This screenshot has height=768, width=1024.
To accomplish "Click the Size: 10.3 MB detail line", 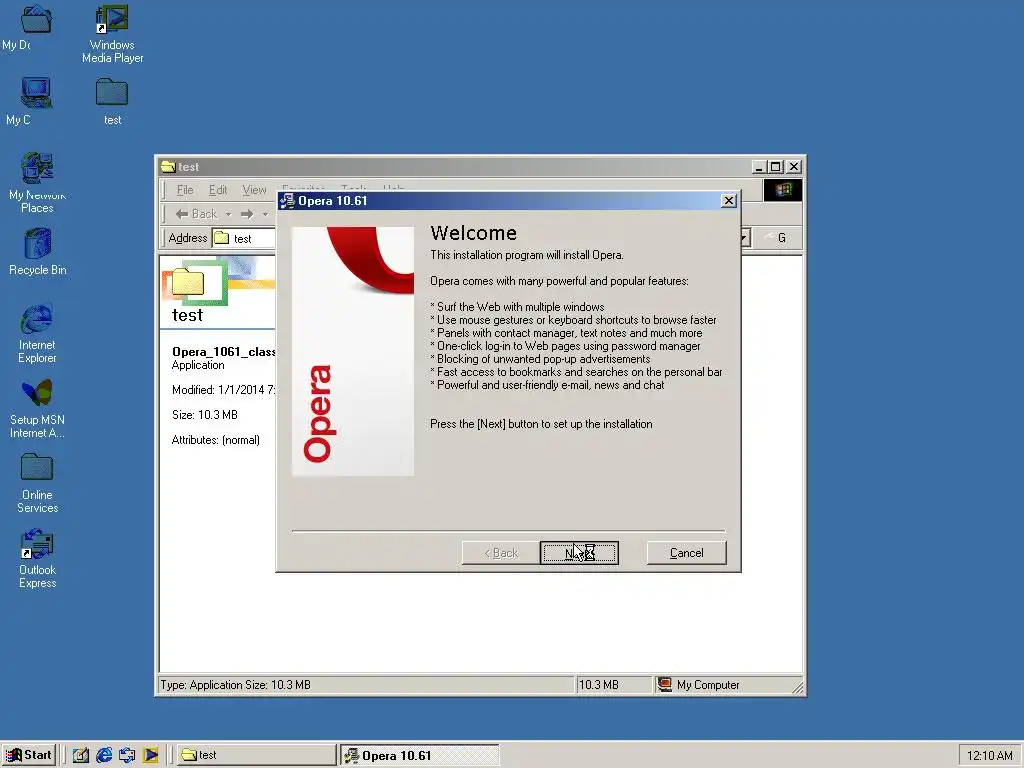I will click(204, 415).
